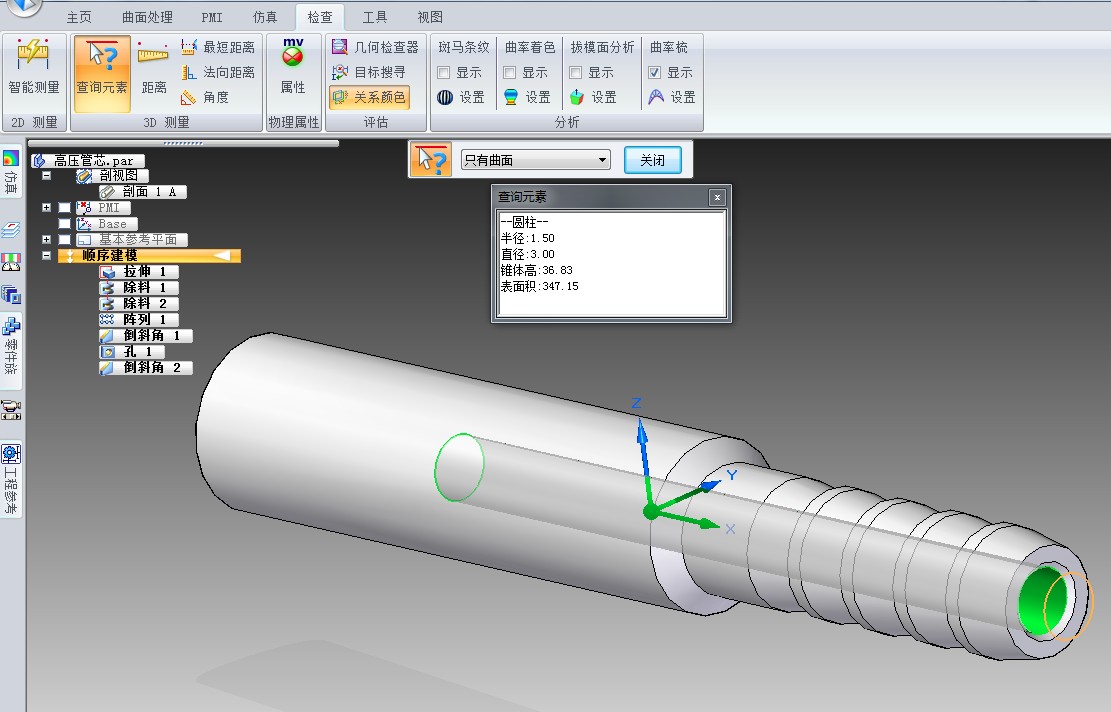
Task: Open the 只有曲面 filter dropdown
Action: [x=535, y=160]
